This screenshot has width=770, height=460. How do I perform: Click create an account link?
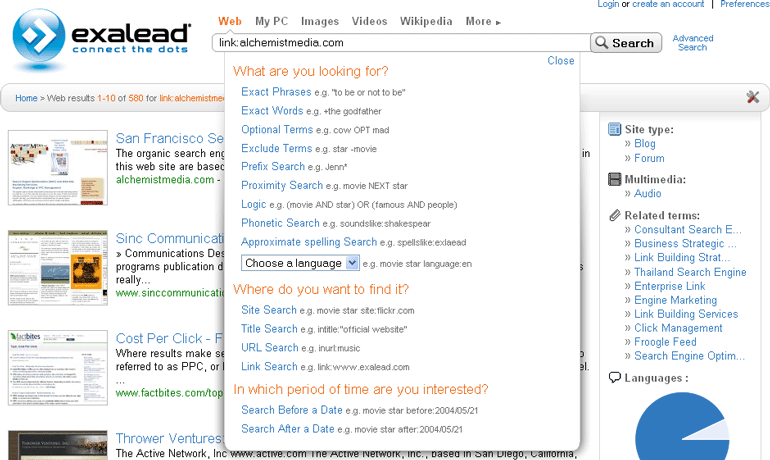click(668, 4)
